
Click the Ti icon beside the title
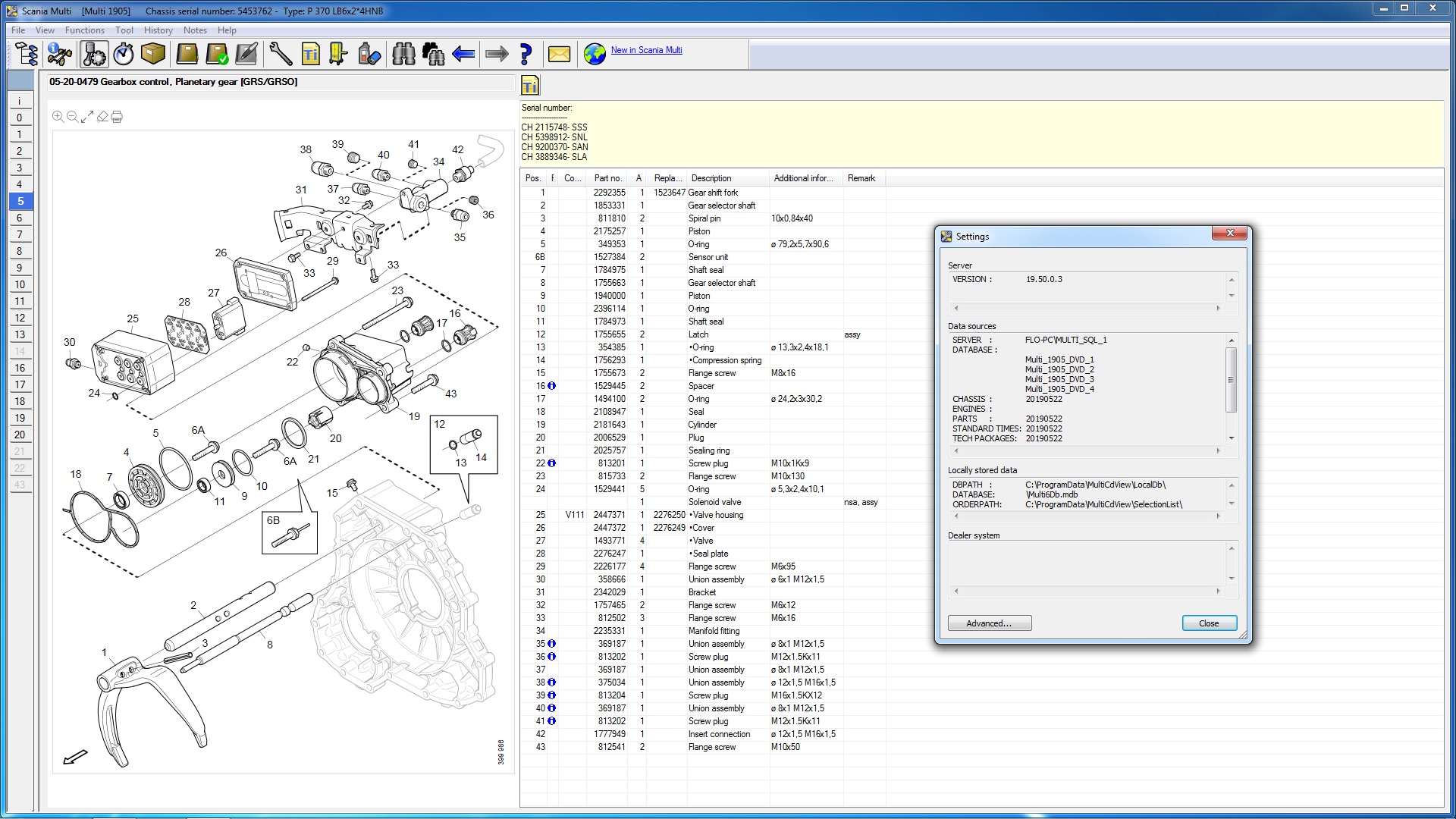[530, 85]
